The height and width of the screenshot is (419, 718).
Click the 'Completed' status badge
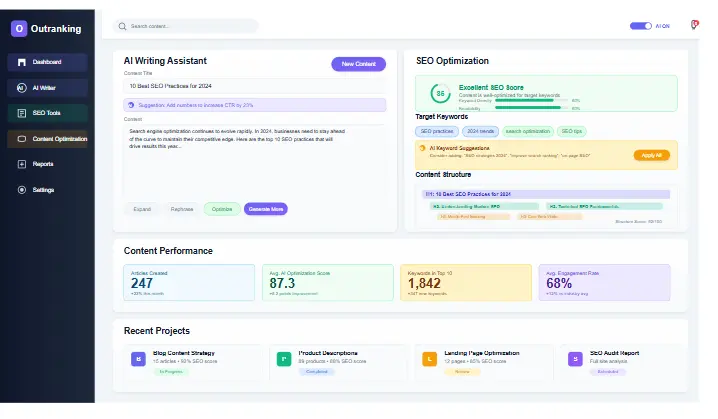317,372
